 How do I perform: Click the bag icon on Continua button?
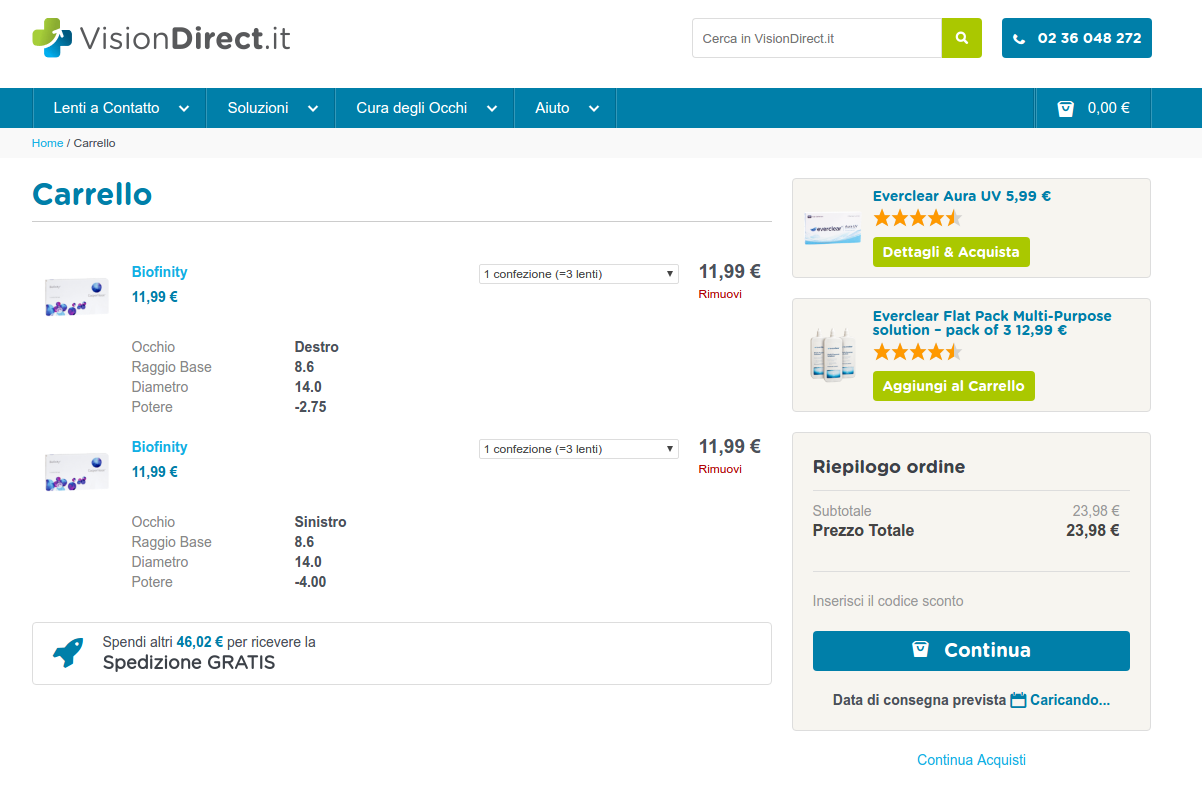point(921,649)
